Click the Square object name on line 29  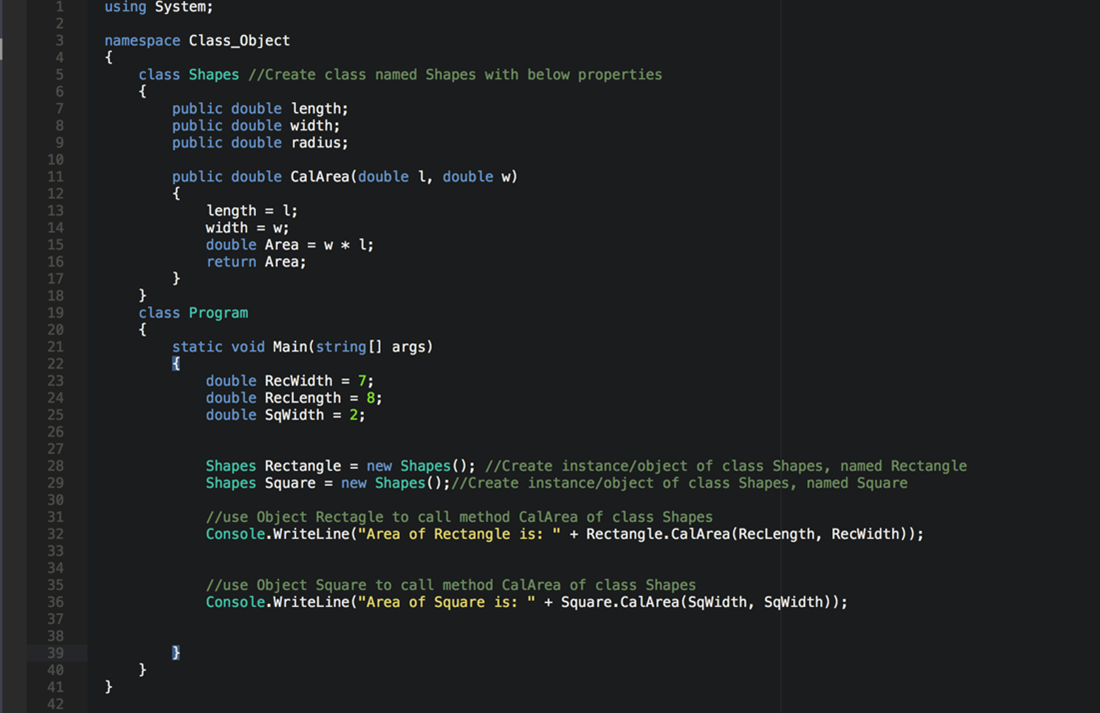point(288,482)
